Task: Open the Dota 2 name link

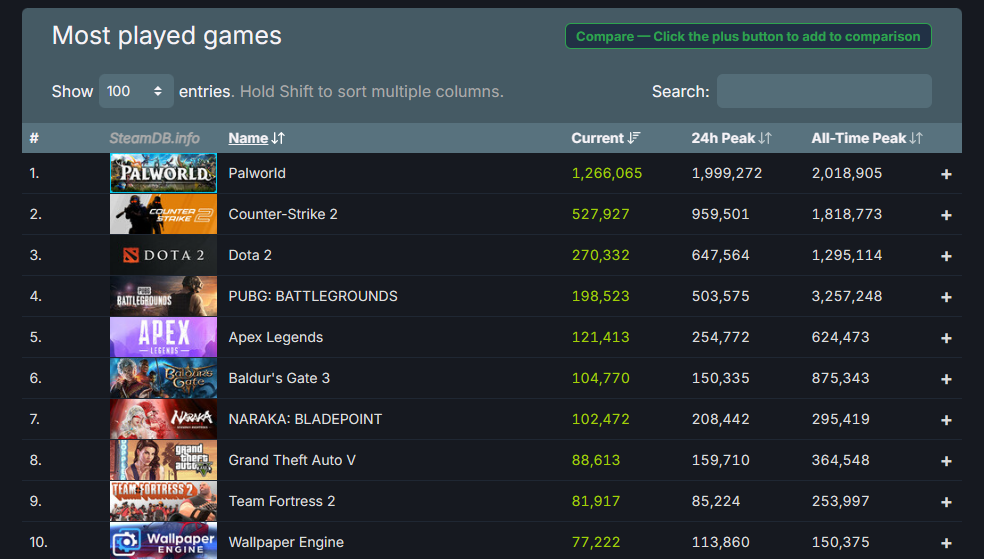Action: click(250, 255)
